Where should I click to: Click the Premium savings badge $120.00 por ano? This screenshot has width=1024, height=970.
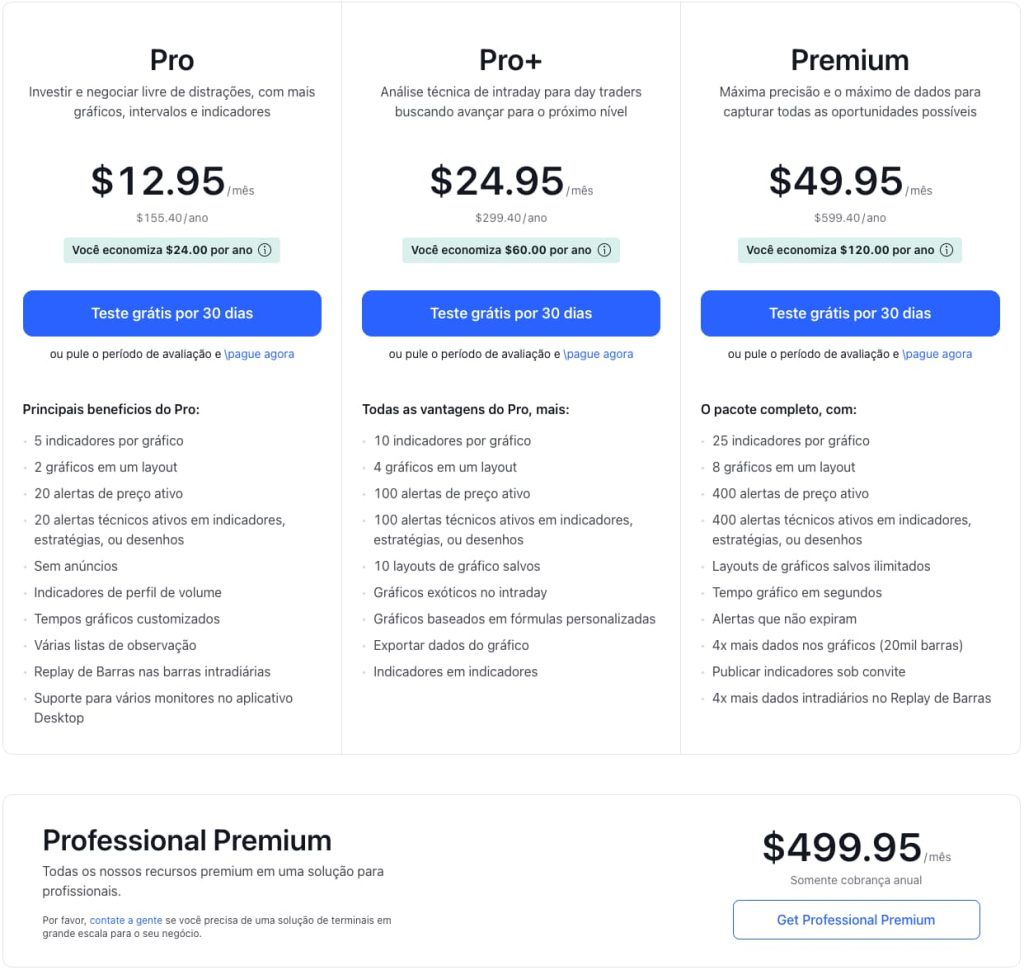point(850,250)
